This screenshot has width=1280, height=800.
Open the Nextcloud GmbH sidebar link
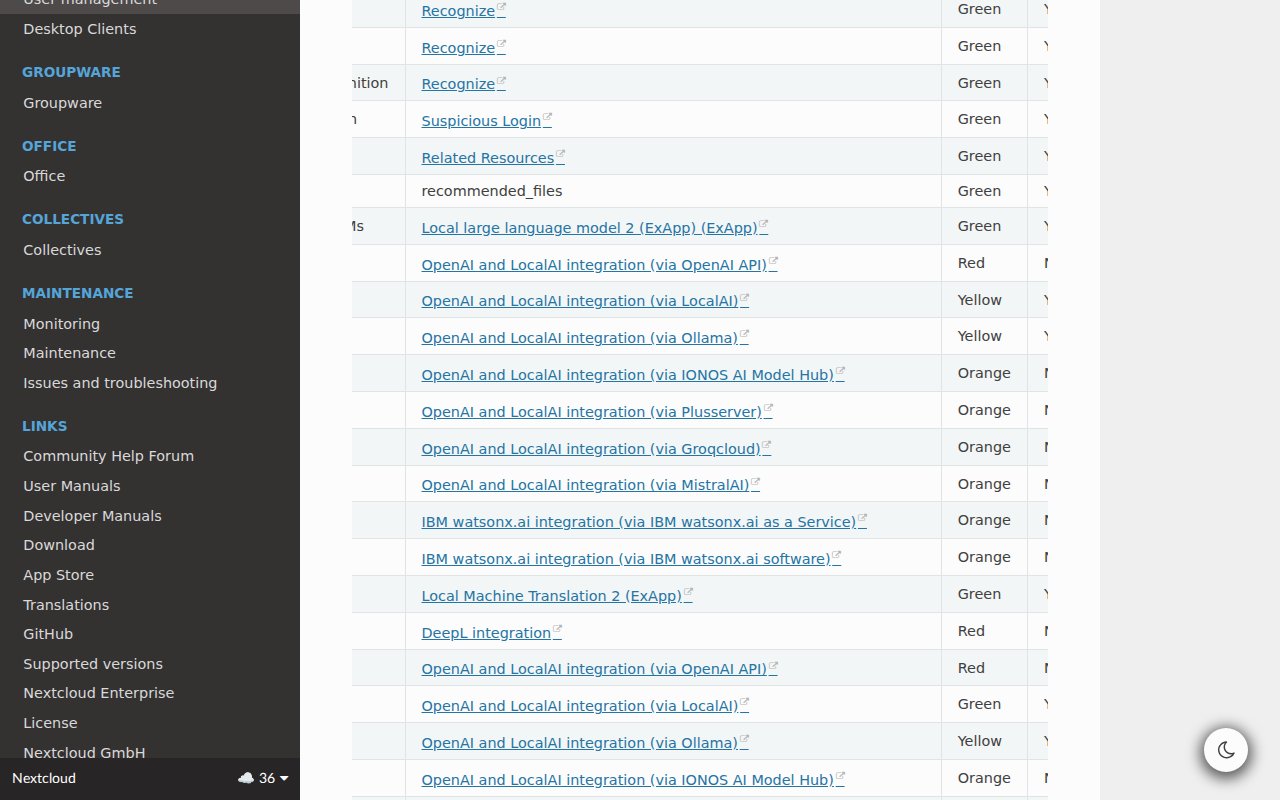[84, 753]
